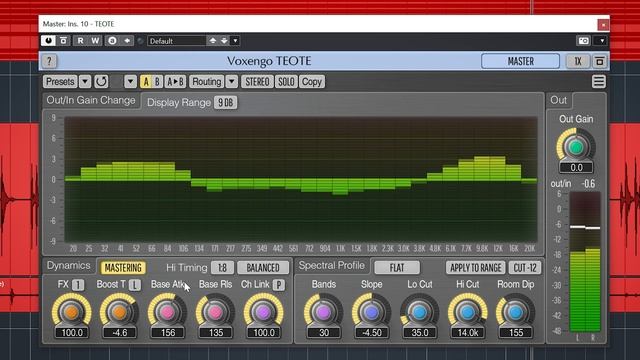Click the undo/reset circular arrow icon

pos(101,82)
